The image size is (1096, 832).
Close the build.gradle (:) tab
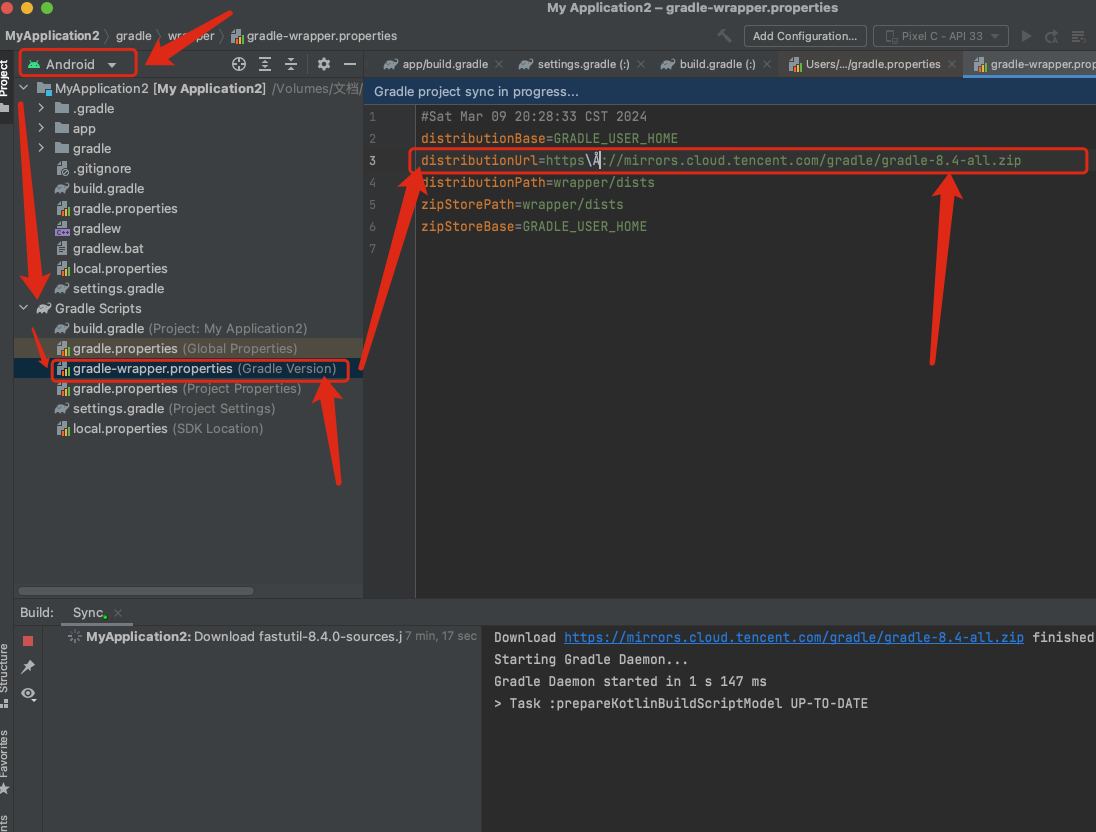click(767, 64)
